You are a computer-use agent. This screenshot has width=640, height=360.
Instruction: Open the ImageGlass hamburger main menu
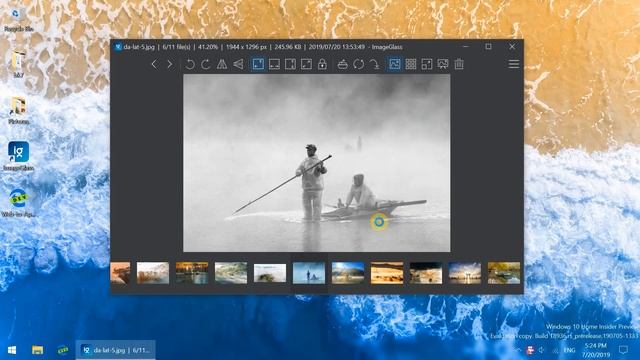click(x=513, y=64)
